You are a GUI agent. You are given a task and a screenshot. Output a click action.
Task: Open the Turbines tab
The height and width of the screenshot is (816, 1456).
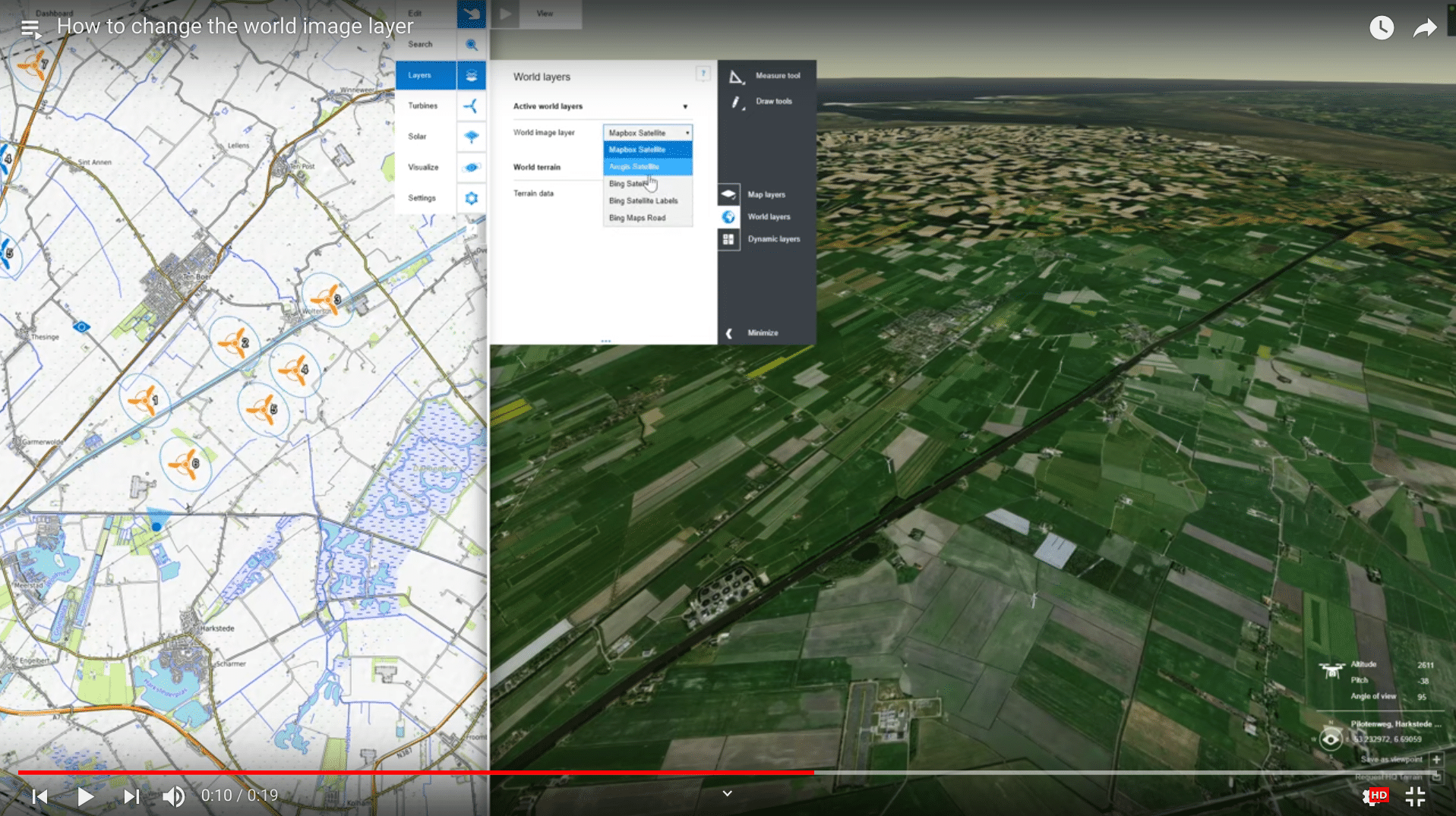(x=426, y=106)
